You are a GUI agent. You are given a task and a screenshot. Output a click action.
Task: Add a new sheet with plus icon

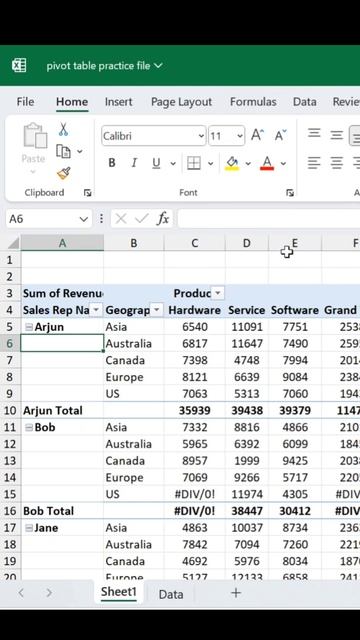pos(236,593)
